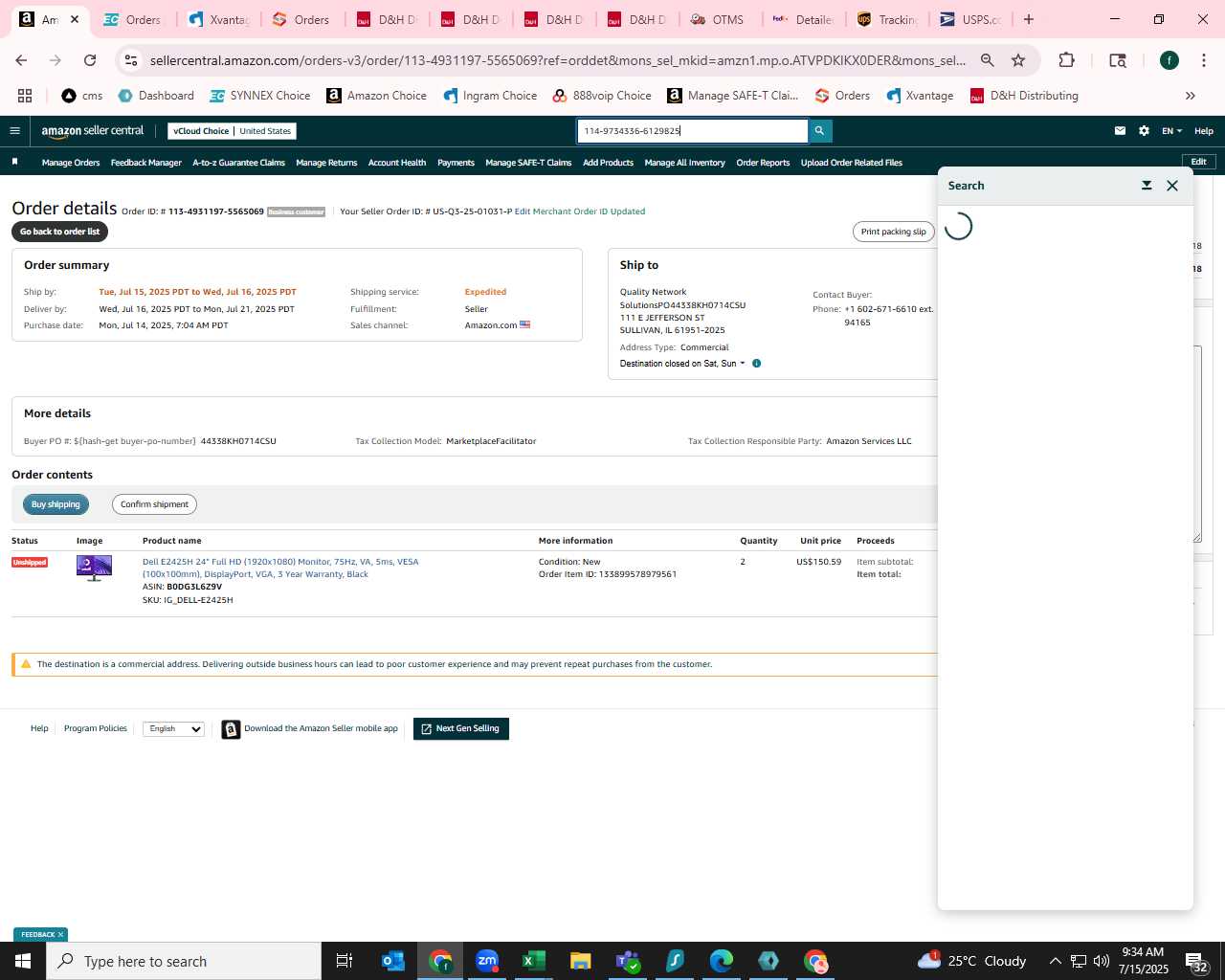Open Payments menu item
The height and width of the screenshot is (980, 1225).
pyautogui.click(x=456, y=163)
